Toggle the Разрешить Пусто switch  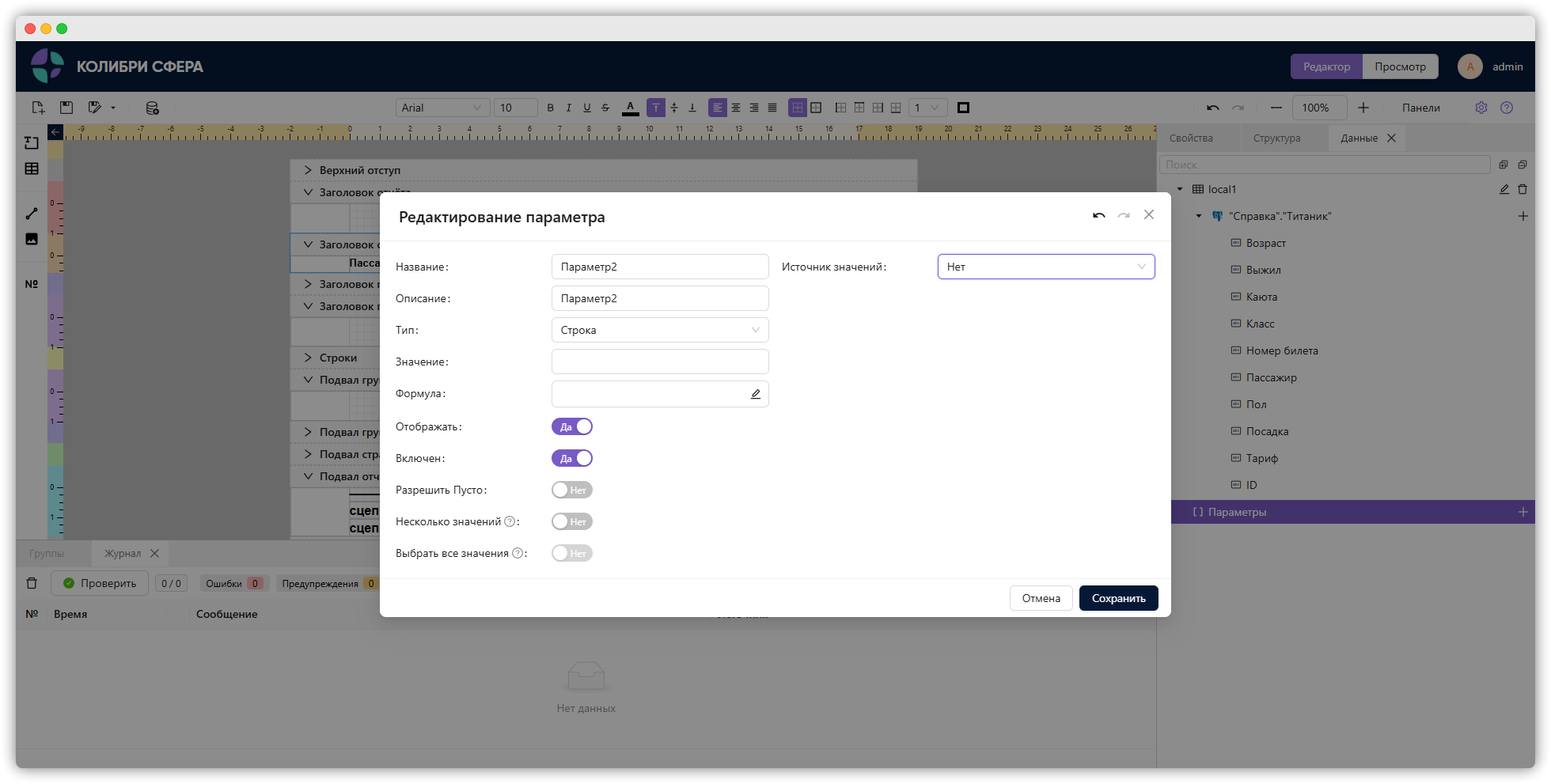click(572, 490)
